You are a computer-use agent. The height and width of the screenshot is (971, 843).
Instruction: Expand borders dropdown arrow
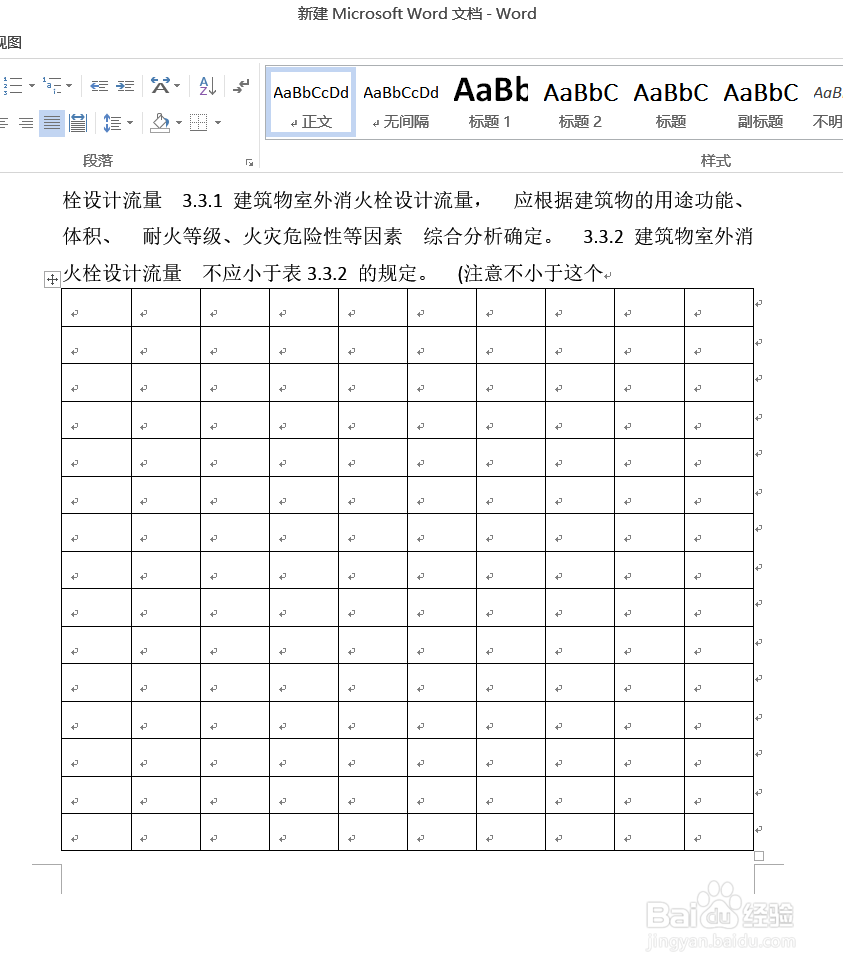tap(218, 123)
